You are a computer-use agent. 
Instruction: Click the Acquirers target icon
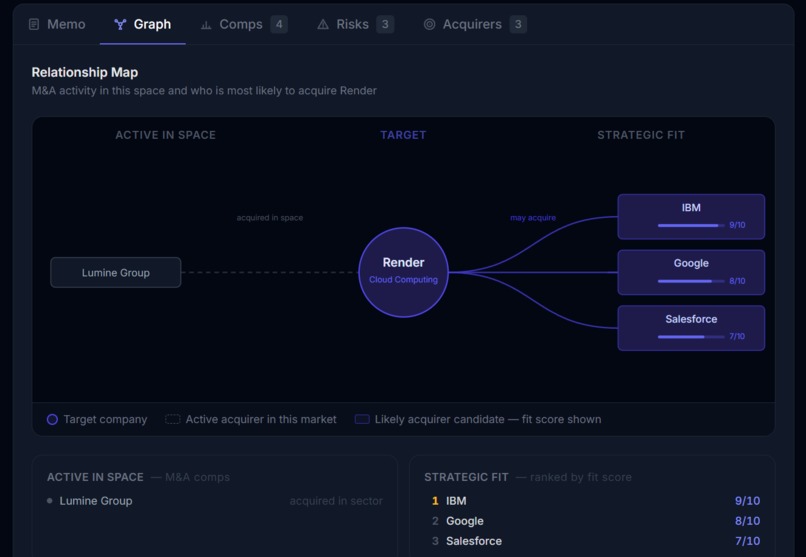tap(429, 24)
